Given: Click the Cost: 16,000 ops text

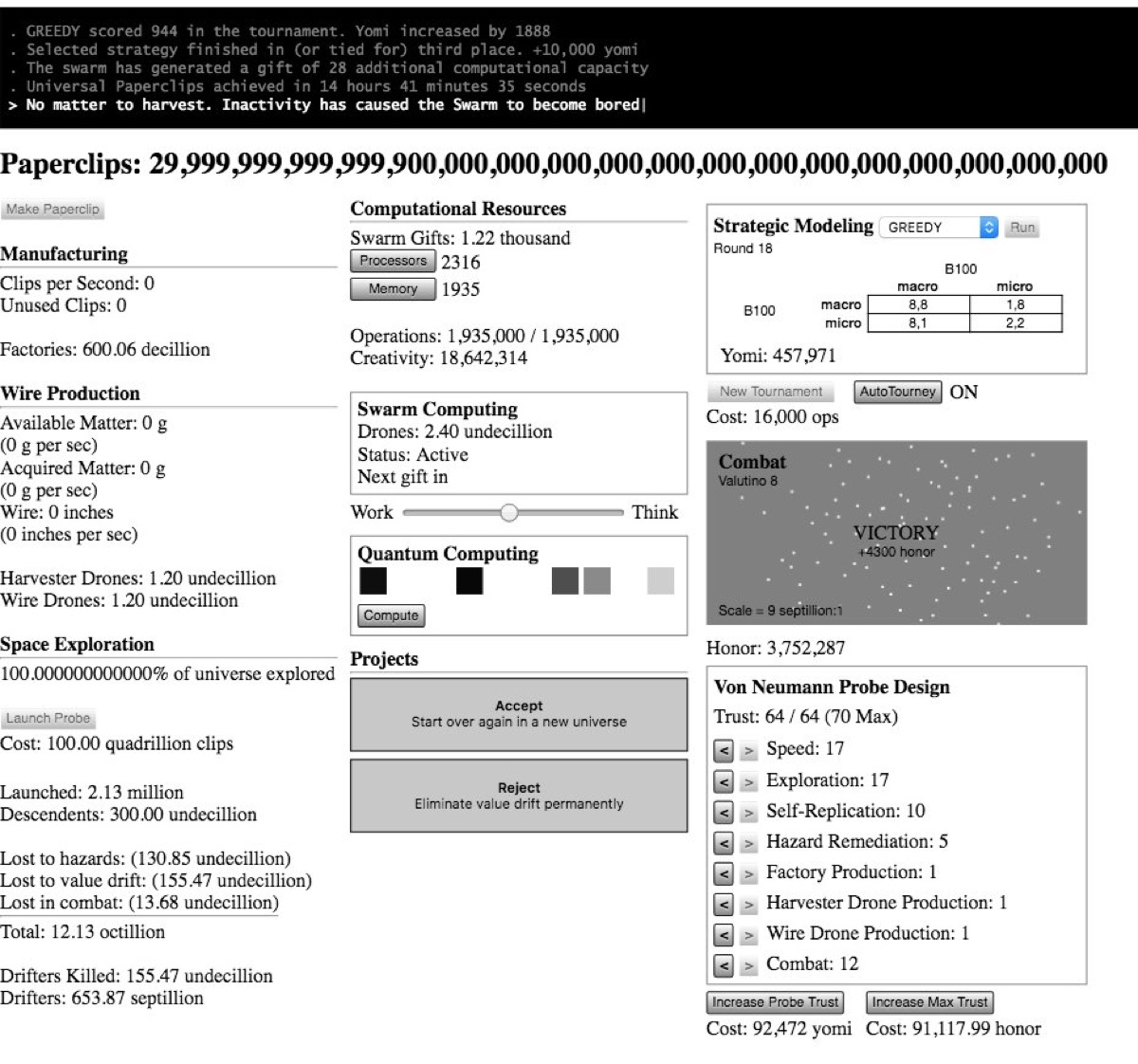Looking at the screenshot, I should (x=773, y=417).
